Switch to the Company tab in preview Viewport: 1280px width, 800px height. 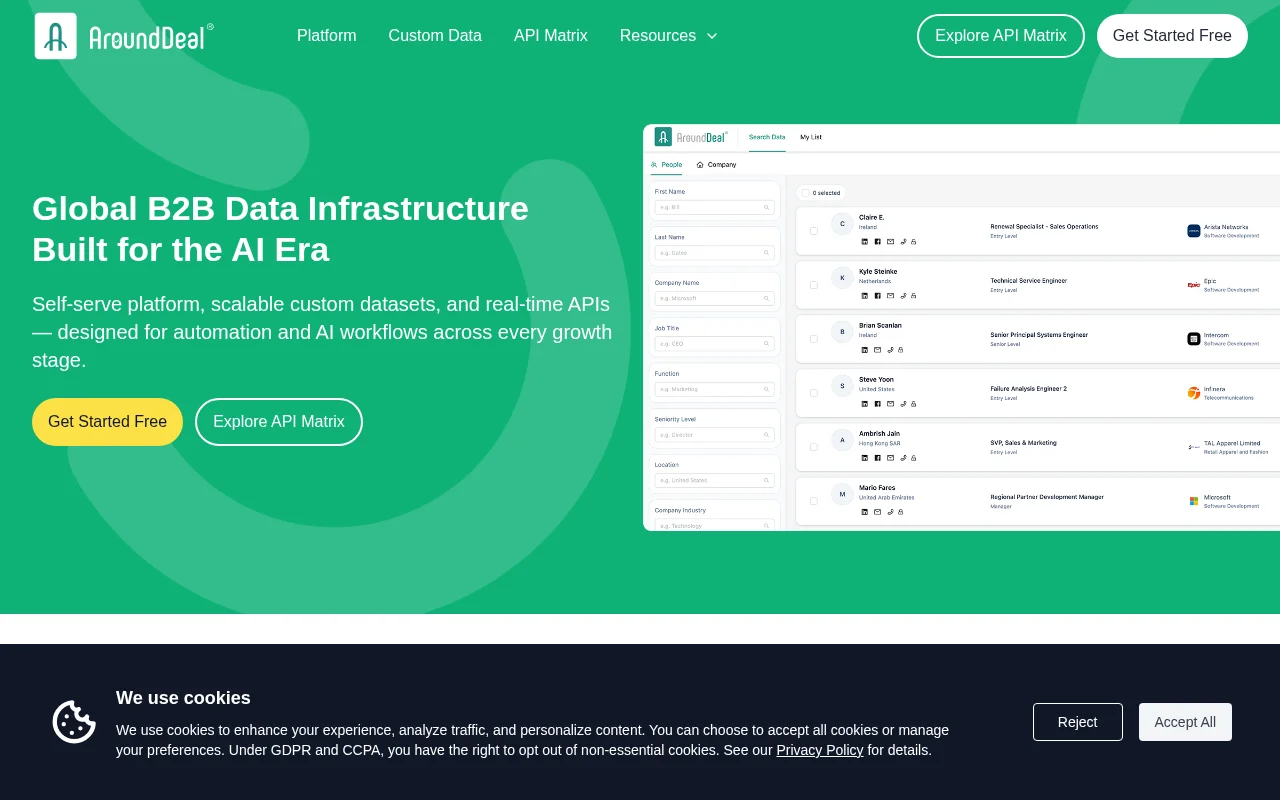[717, 165]
